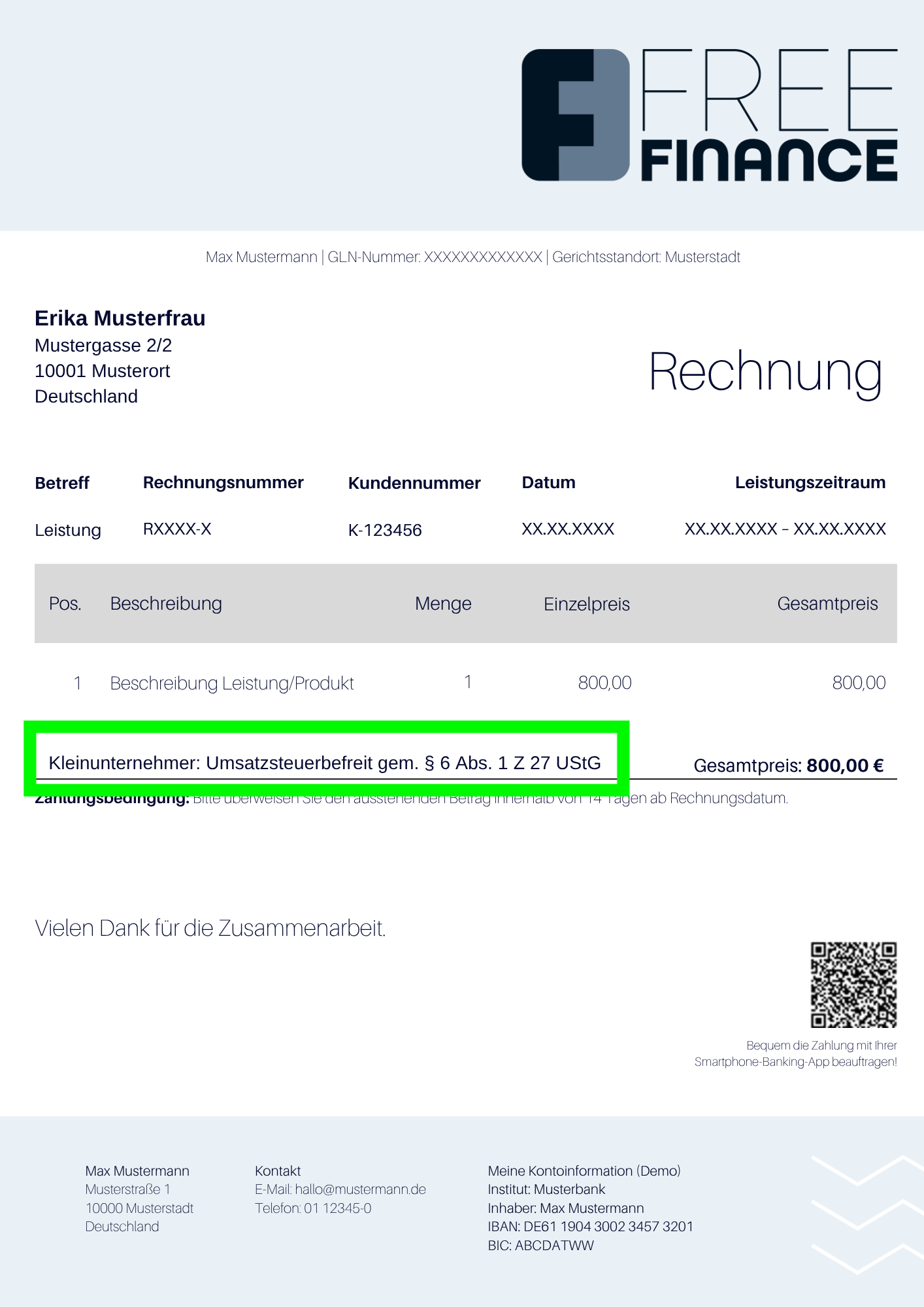924x1307 pixels.
Task: Click the Kleinunternehmer tax exemption note
Action: [x=325, y=763]
